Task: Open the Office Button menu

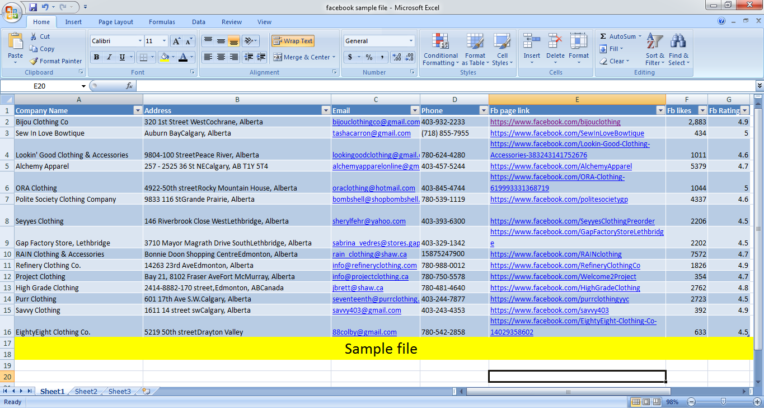Action: point(11,11)
